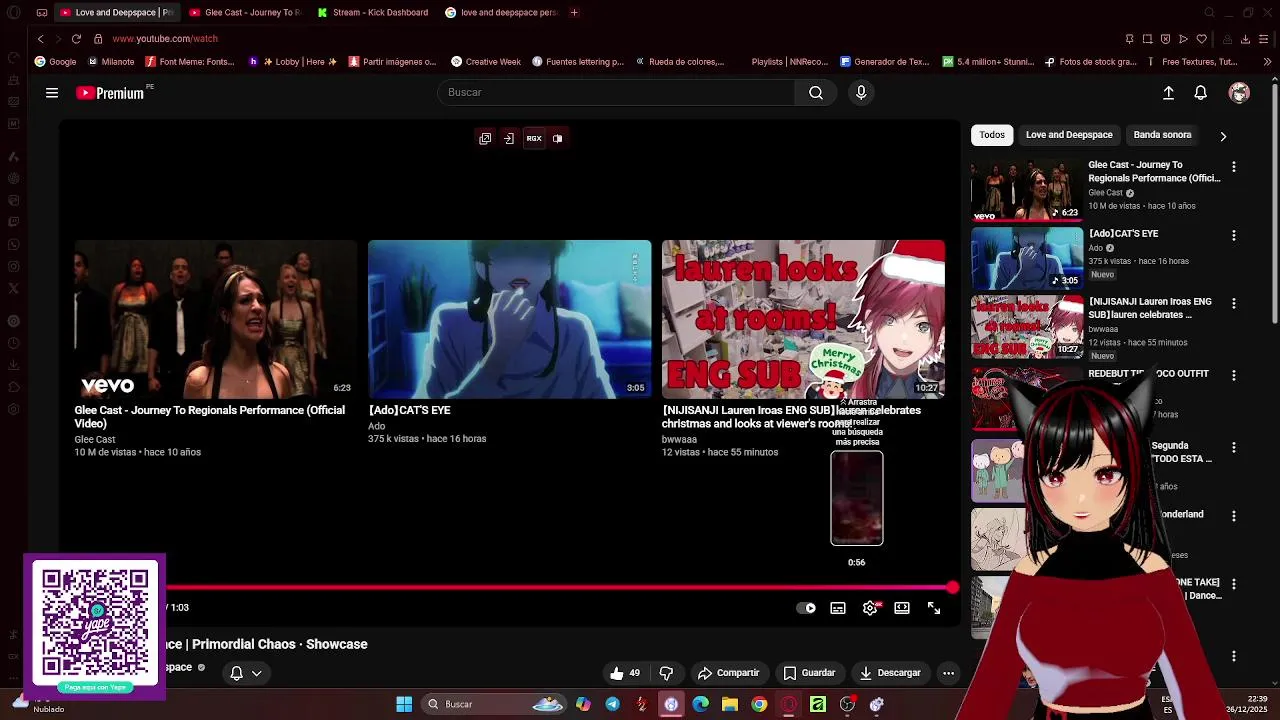The width and height of the screenshot is (1280, 720).
Task: Open player settings gear
Action: 871,608
